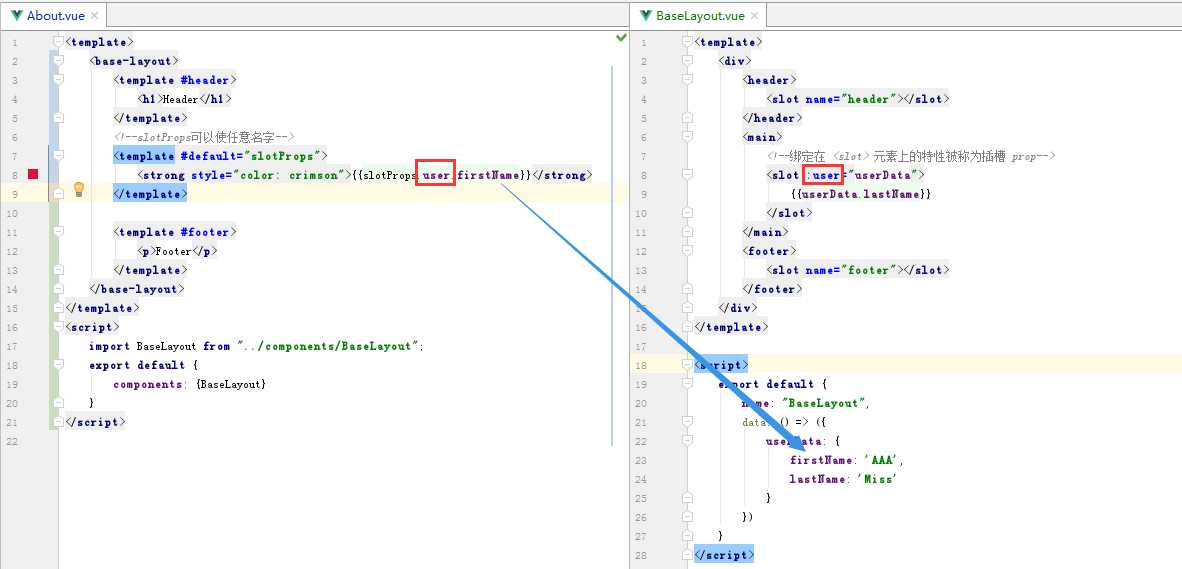Fold the userData object at BaseLayout.vue line 22
The height and width of the screenshot is (569, 1182).
click(687, 441)
